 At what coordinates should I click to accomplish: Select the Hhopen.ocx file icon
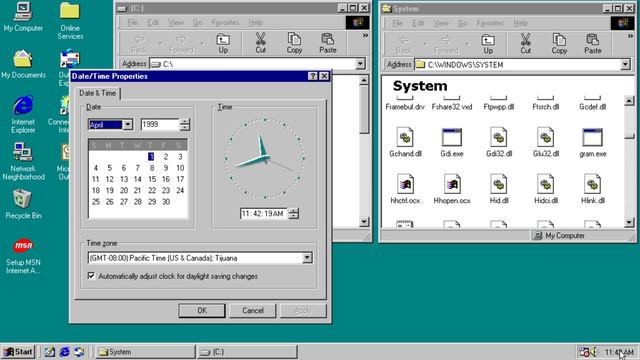452,189
